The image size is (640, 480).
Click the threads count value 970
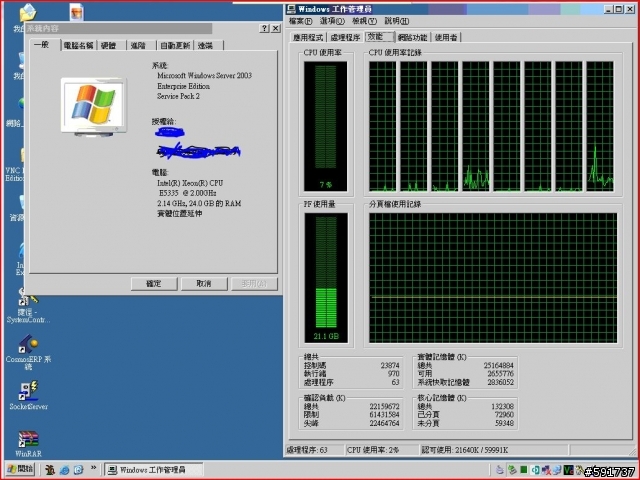coord(393,374)
